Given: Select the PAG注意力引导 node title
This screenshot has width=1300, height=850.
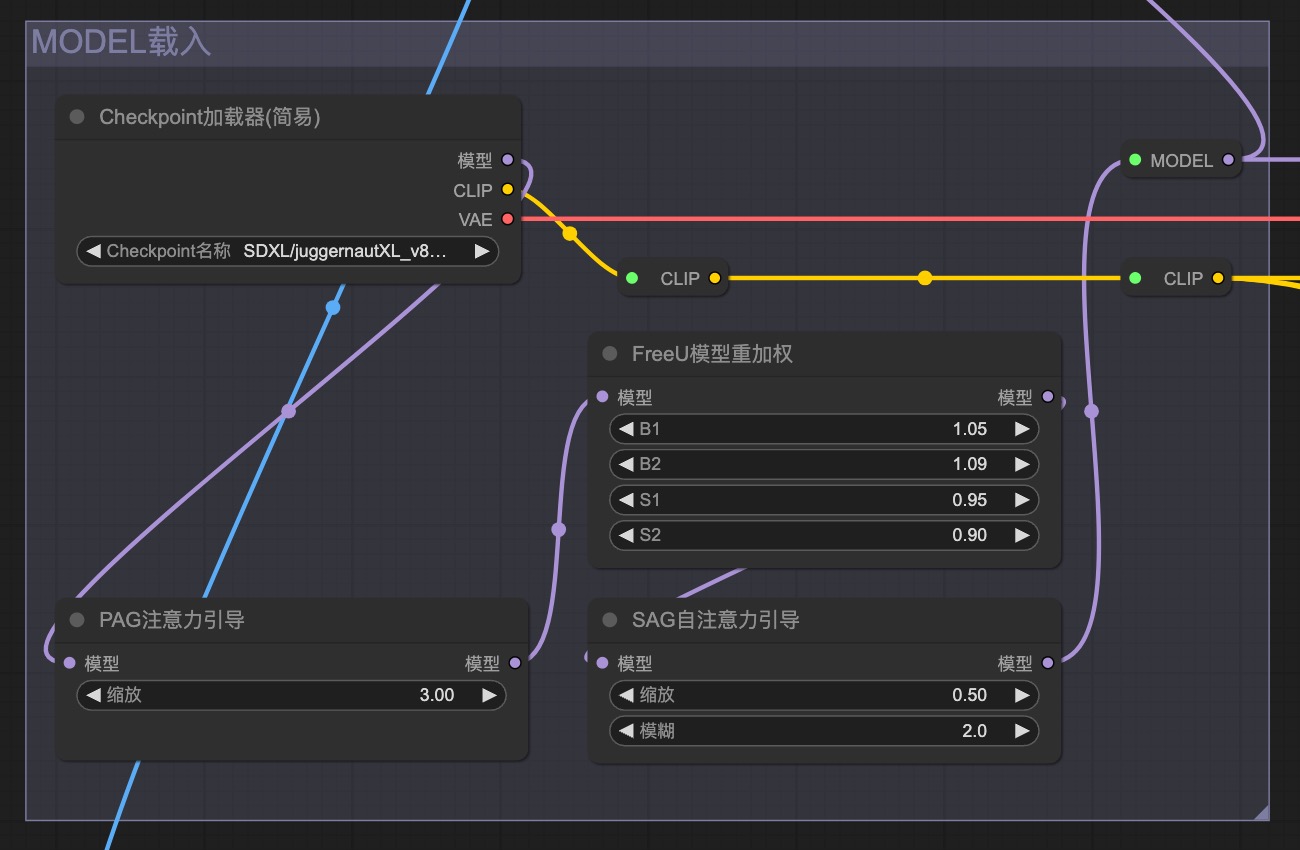Looking at the screenshot, I should [172, 620].
